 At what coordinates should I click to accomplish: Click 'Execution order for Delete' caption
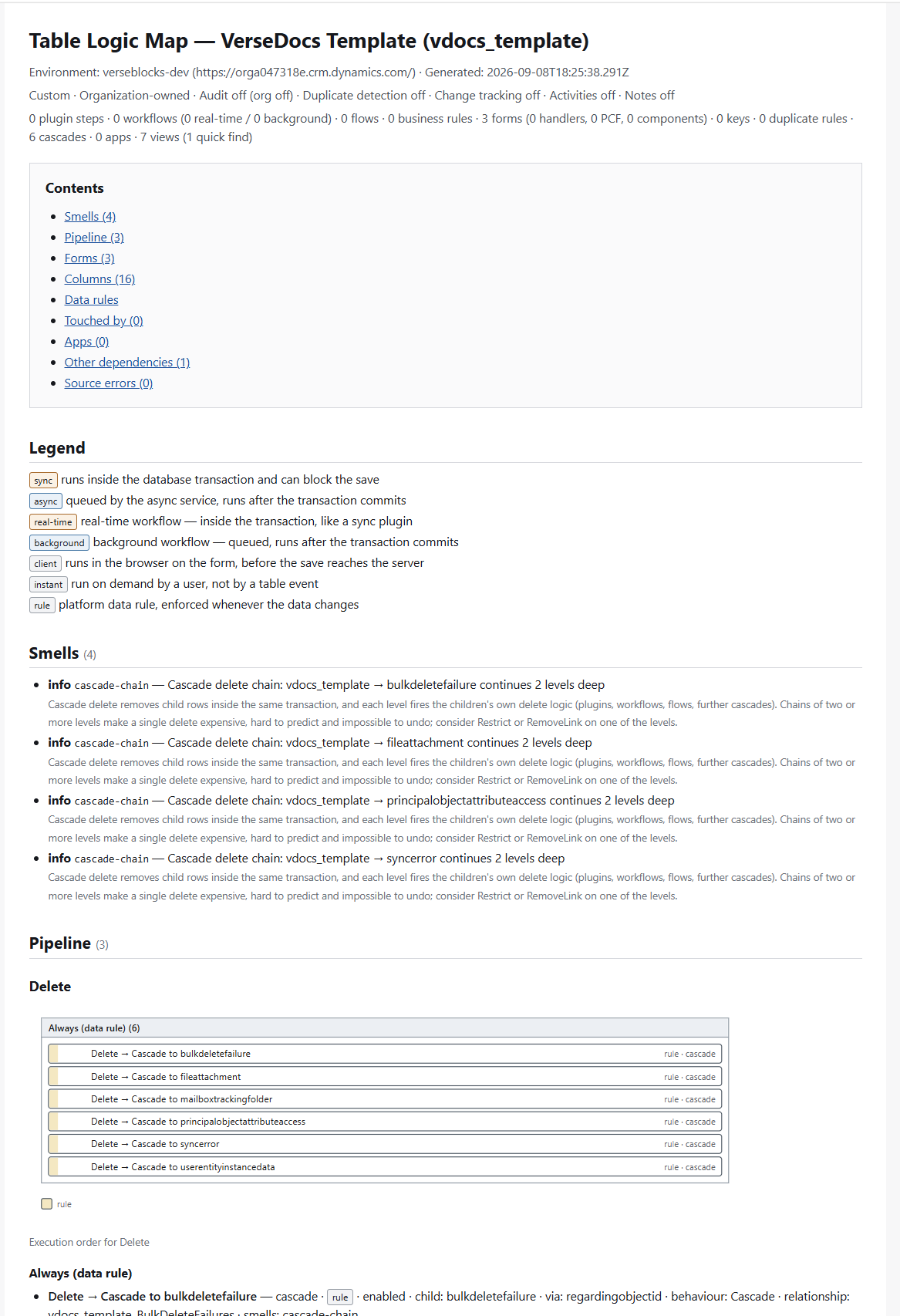[89, 1242]
